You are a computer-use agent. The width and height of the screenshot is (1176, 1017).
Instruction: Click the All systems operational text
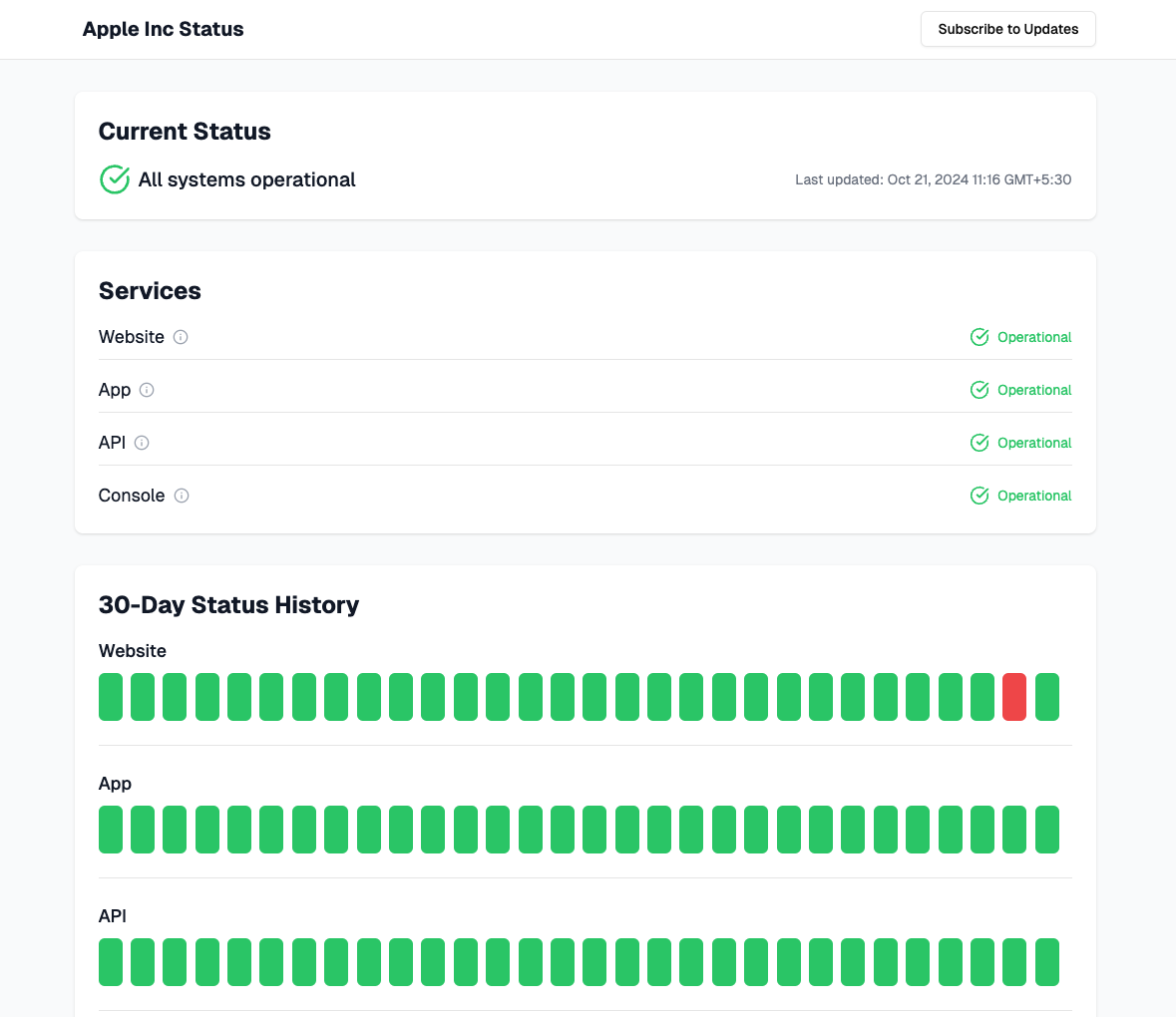pos(246,179)
